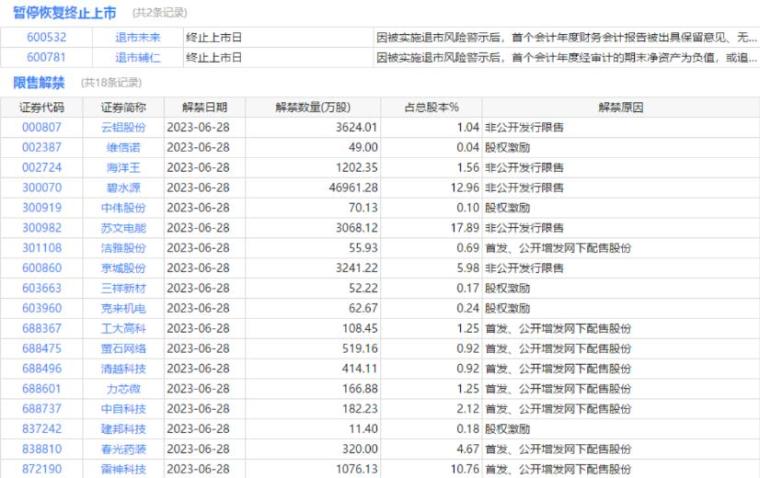760x478 pixels.
Task: Open stock code 600532 link
Action: pyautogui.click(x=41, y=38)
